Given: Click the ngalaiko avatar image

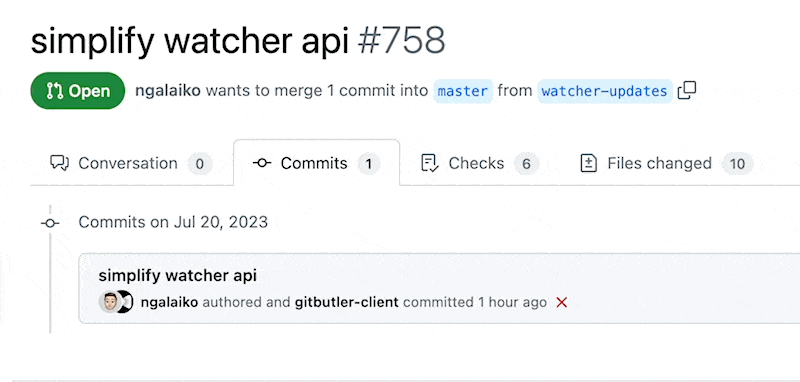Looking at the screenshot, I should [109, 302].
